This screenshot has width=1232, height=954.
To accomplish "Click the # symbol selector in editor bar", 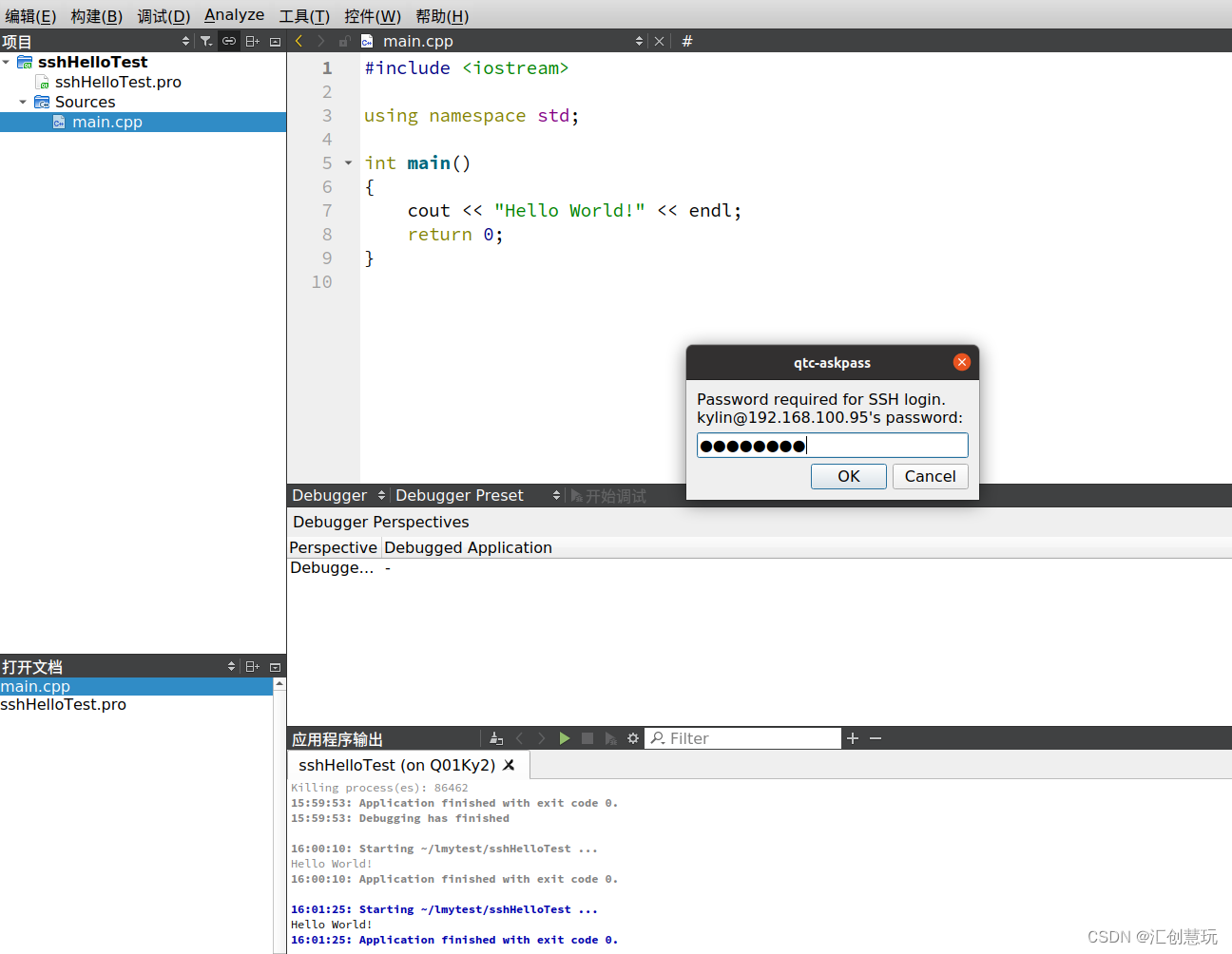I will point(687,41).
